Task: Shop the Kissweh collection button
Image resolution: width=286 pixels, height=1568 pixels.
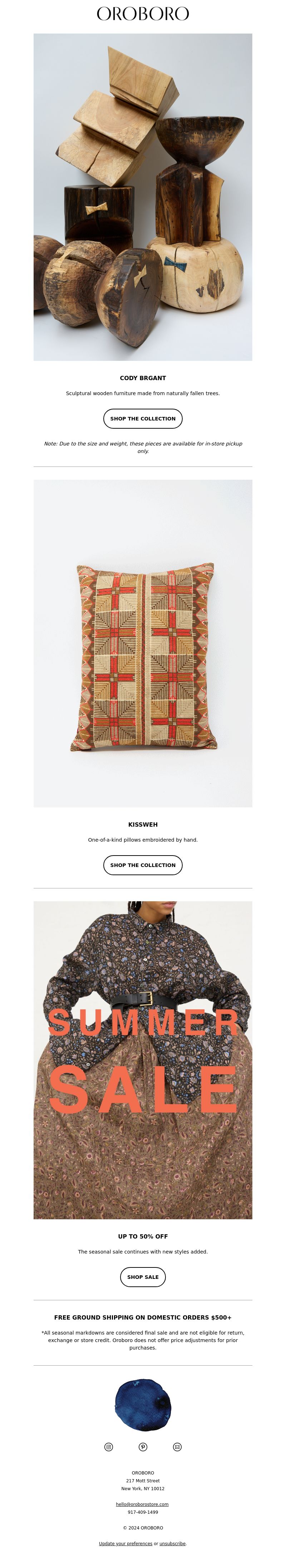Action: (143, 865)
